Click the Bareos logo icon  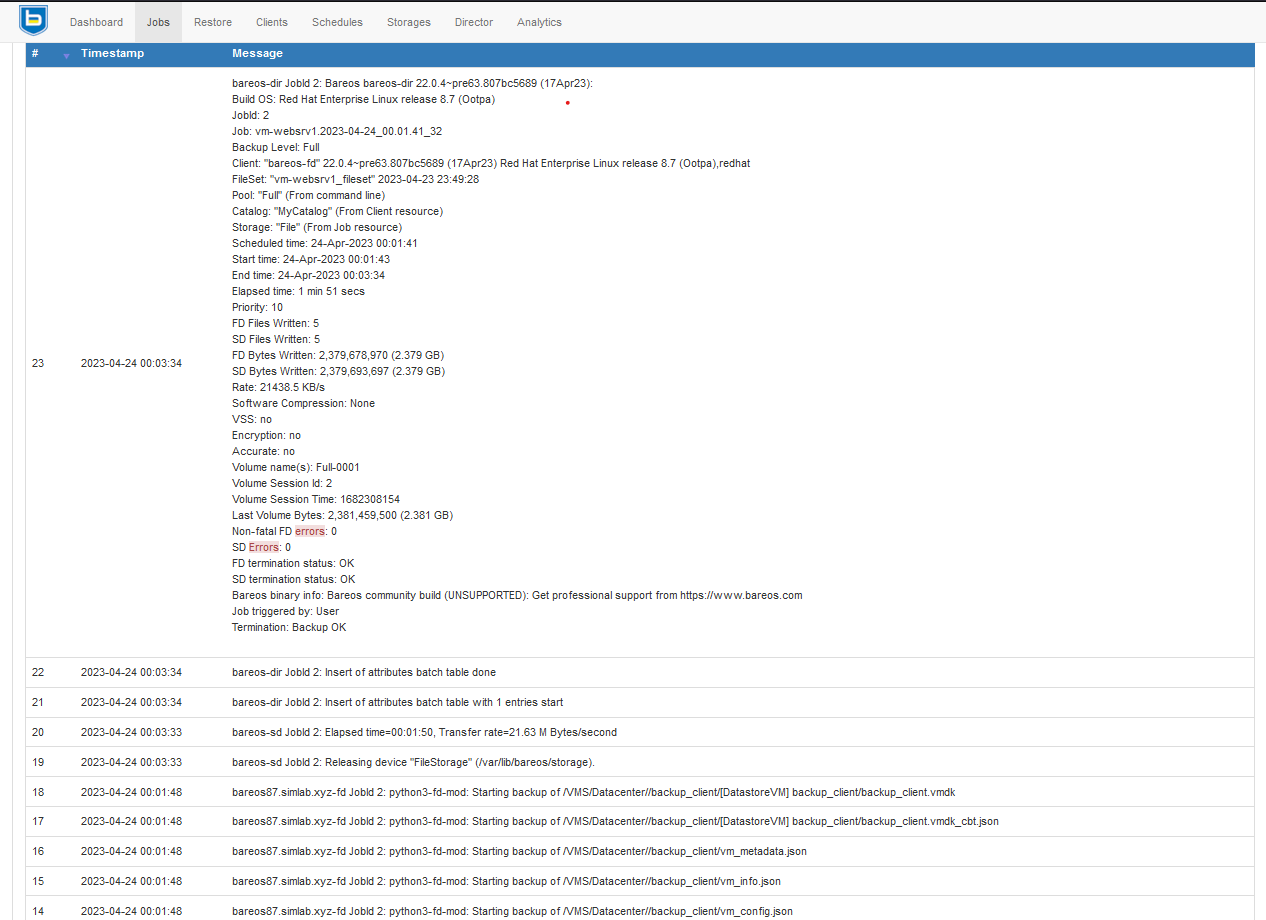(x=33, y=20)
